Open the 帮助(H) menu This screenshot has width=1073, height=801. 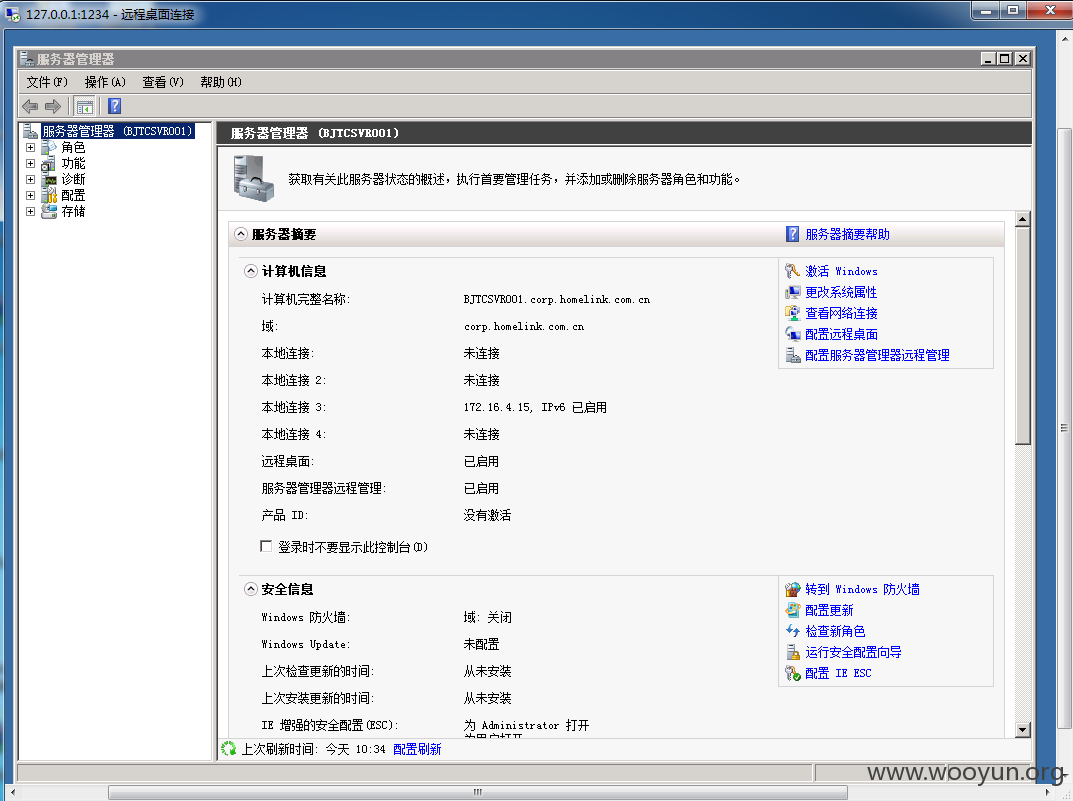pos(220,82)
